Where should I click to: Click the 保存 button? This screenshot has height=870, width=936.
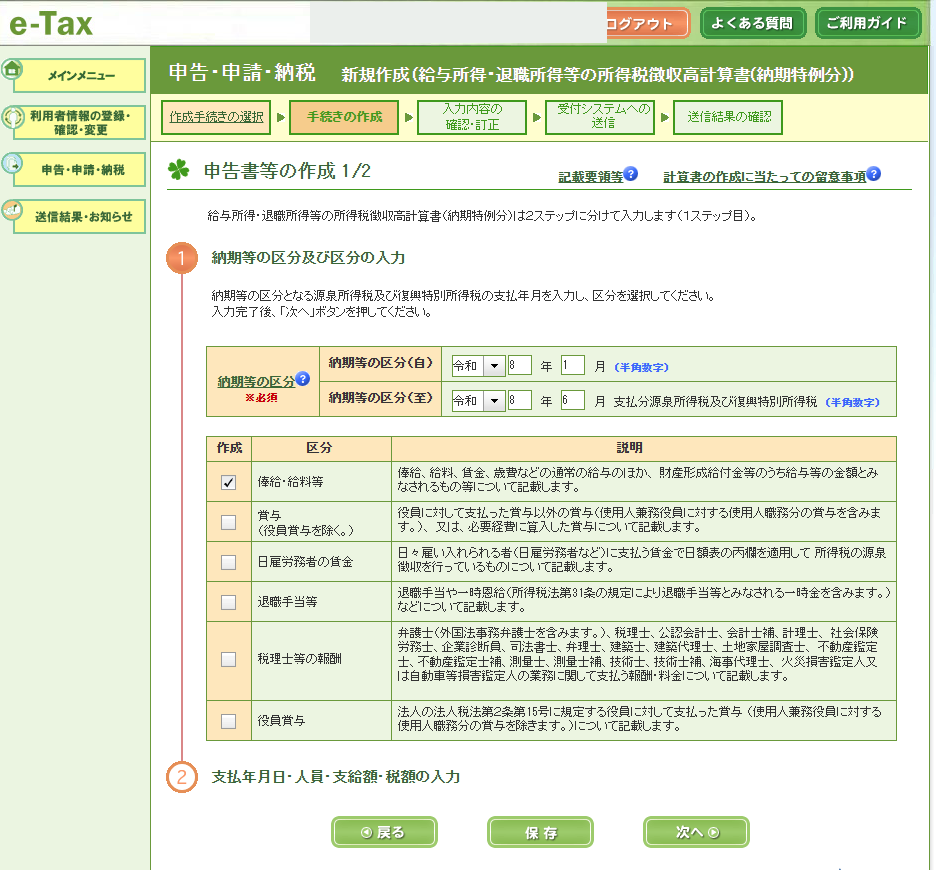(x=540, y=832)
